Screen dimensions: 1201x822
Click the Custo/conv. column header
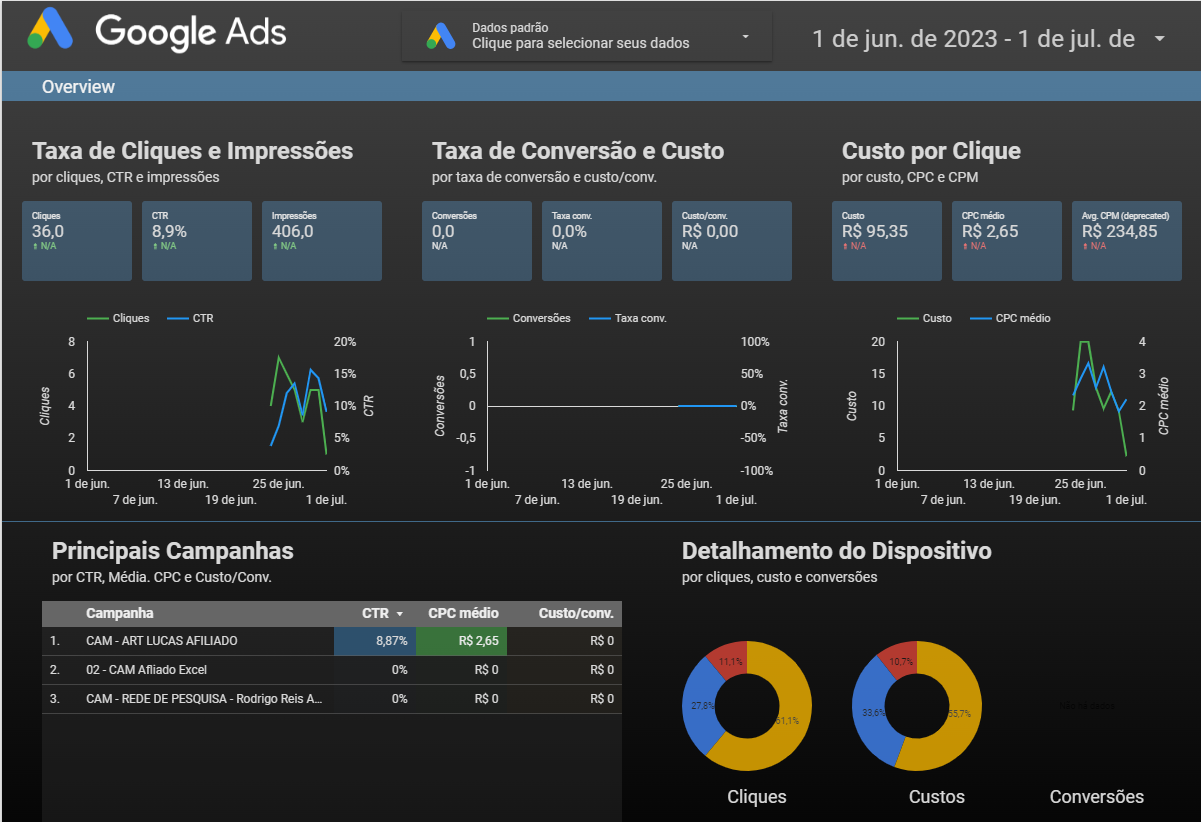(575, 613)
